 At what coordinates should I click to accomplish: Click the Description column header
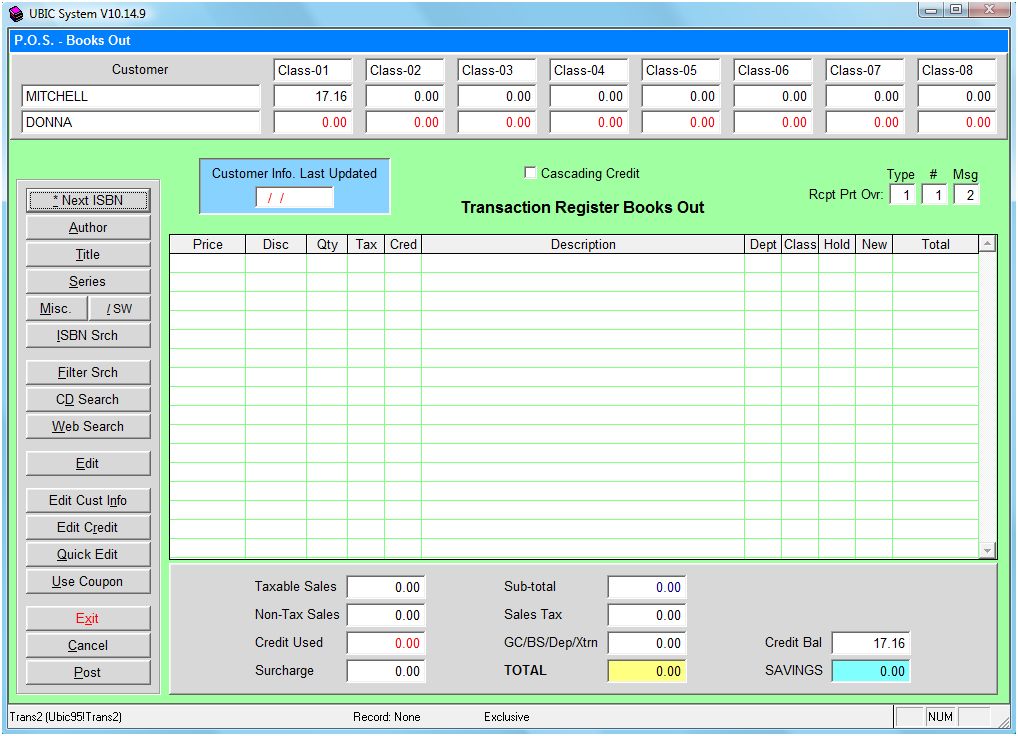pyautogui.click(x=583, y=244)
